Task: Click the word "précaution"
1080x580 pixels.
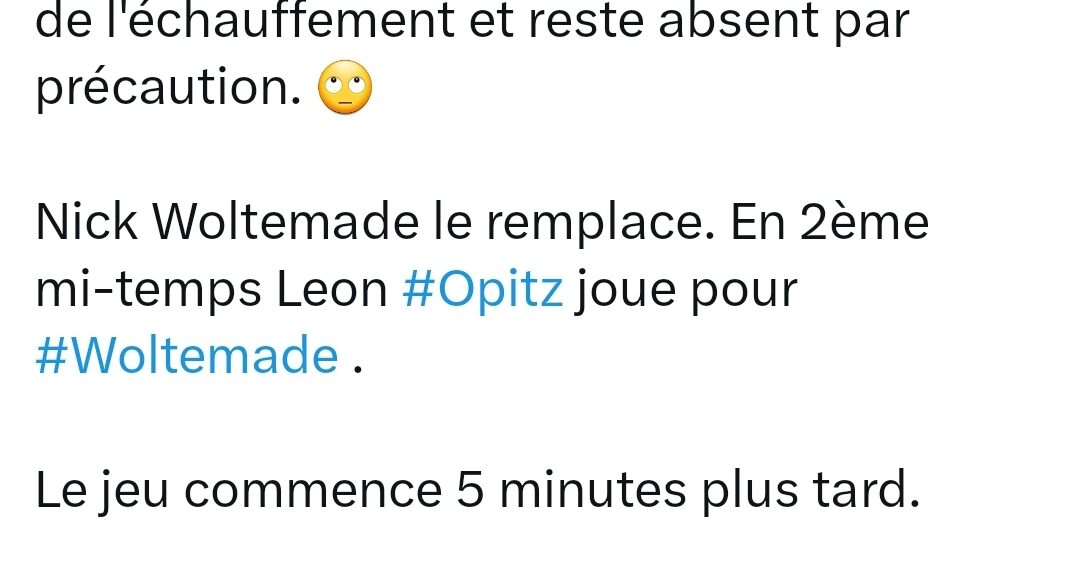Action: click(169, 88)
